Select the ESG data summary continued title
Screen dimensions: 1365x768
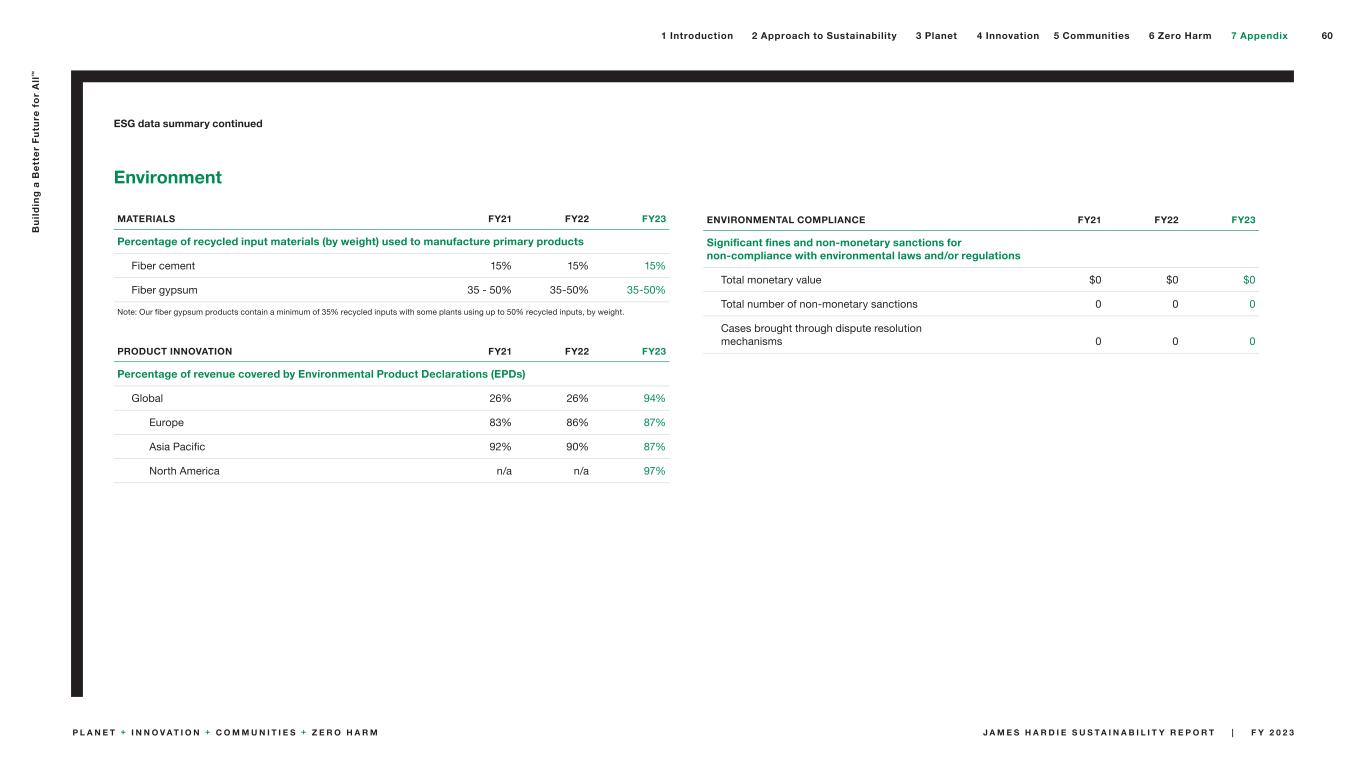point(188,124)
